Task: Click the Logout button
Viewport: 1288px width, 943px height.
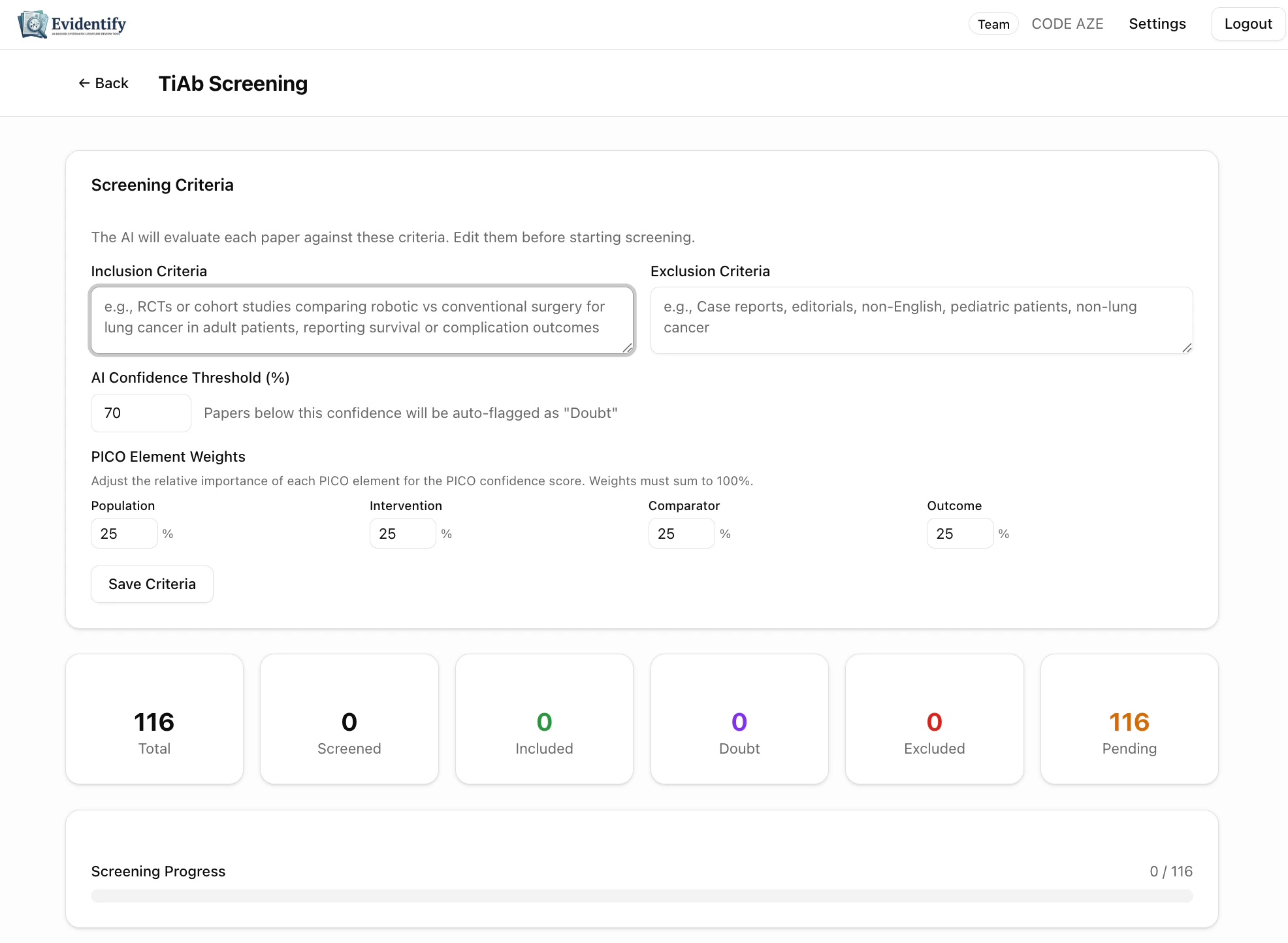Action: tap(1248, 24)
